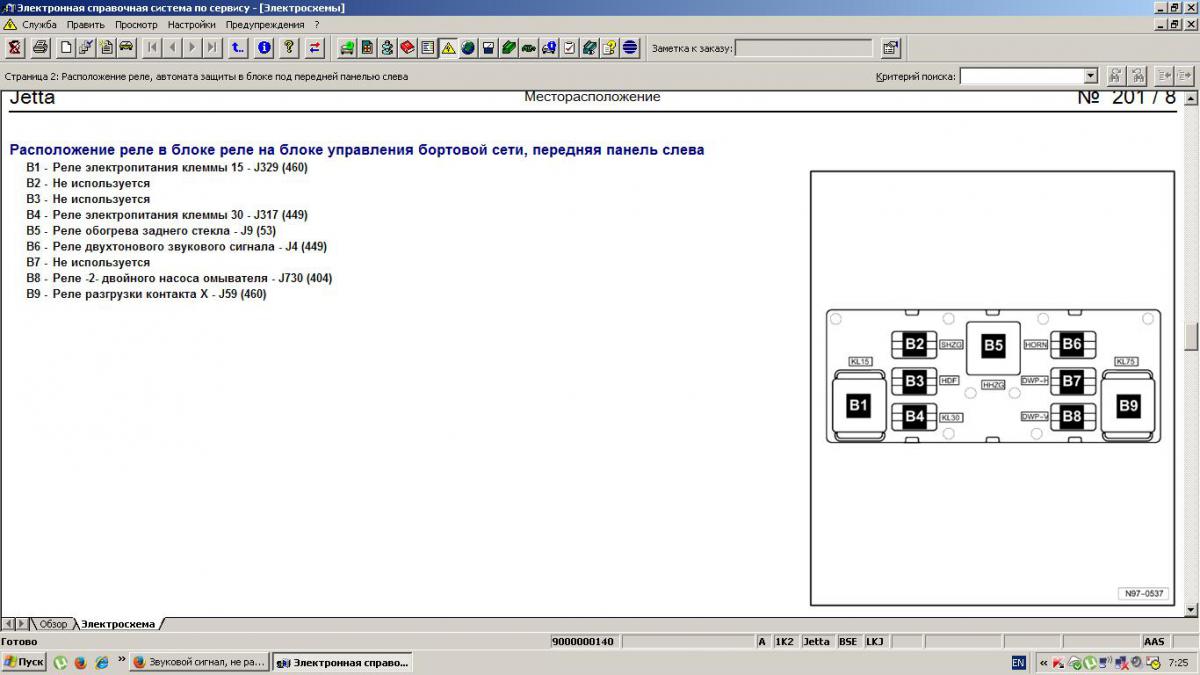Screen dimensions: 1200x675
Task: Click the Пуск start button
Action: tap(24, 662)
